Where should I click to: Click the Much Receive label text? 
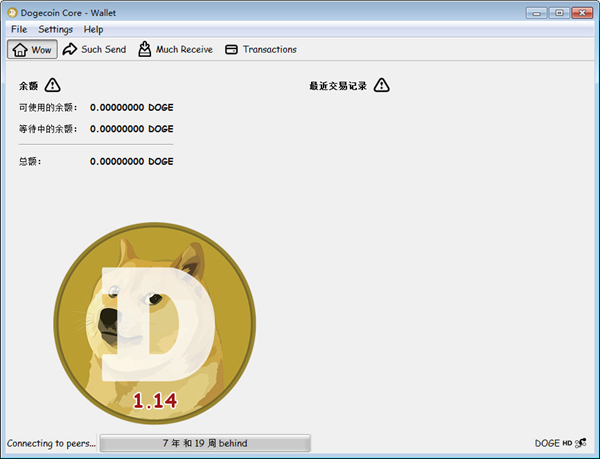(x=184, y=49)
